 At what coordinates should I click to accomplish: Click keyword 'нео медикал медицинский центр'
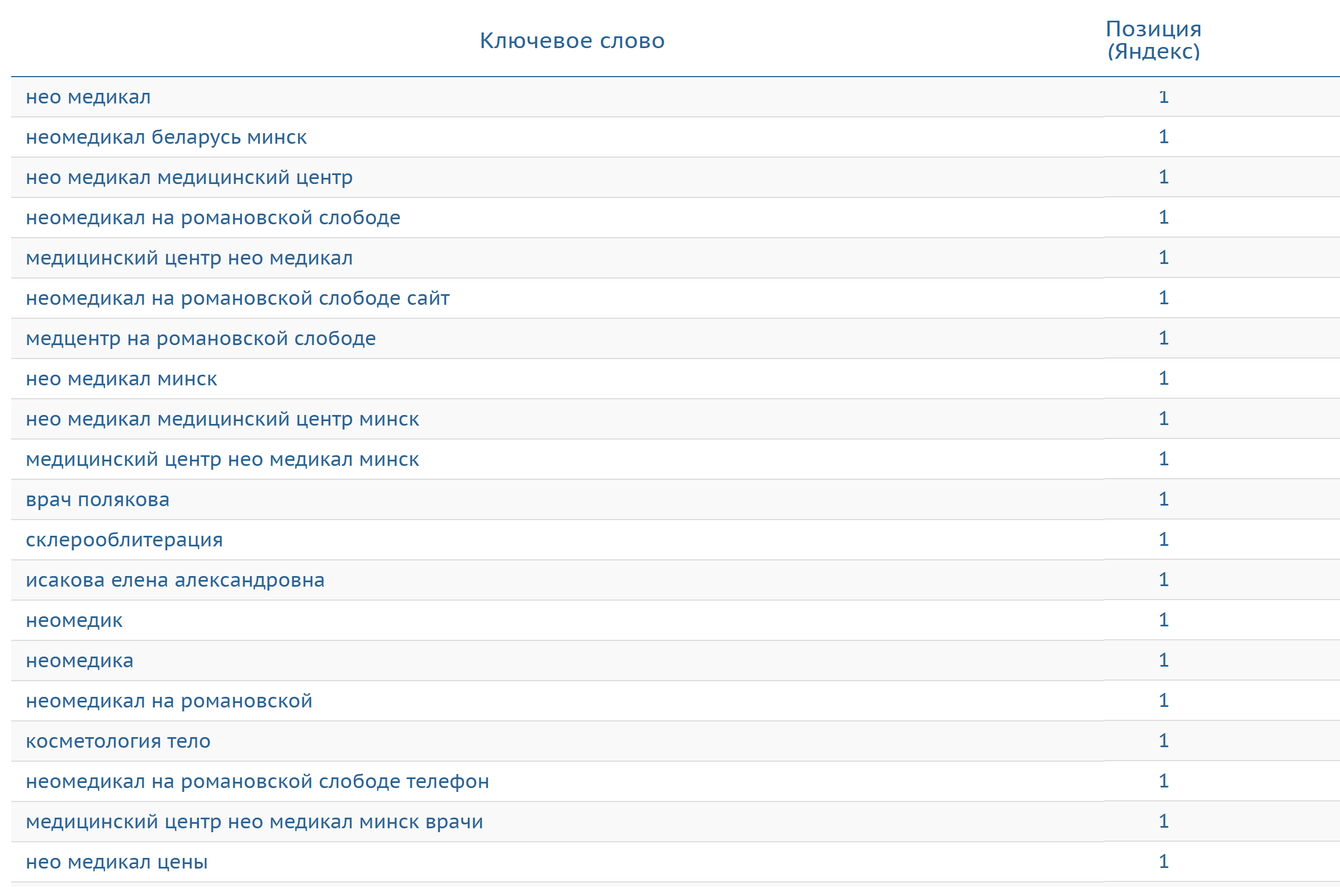(x=189, y=177)
